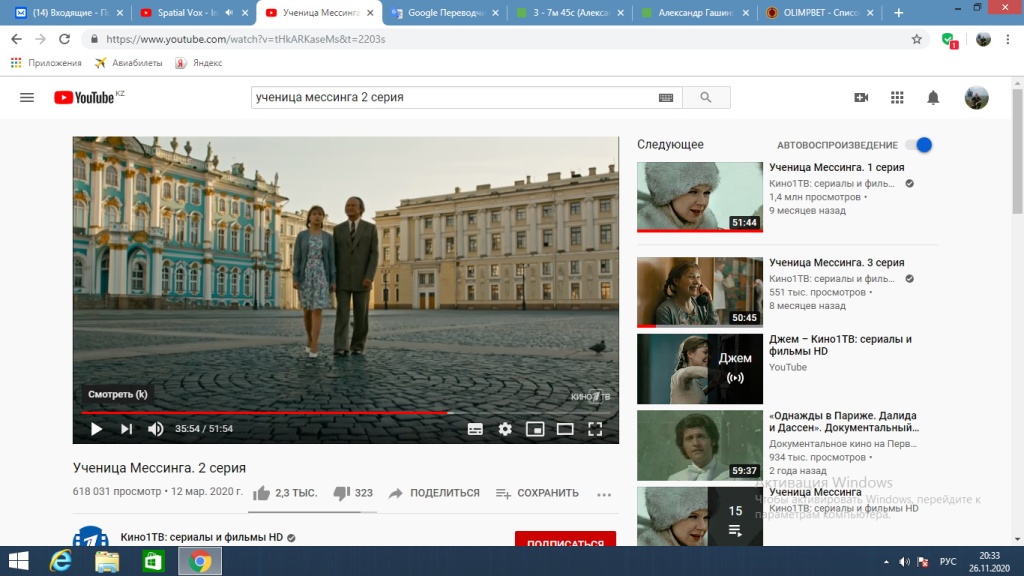Toggle the Автовоспроизведение switch off
The image size is (1024, 576).
pyautogui.click(x=919, y=145)
